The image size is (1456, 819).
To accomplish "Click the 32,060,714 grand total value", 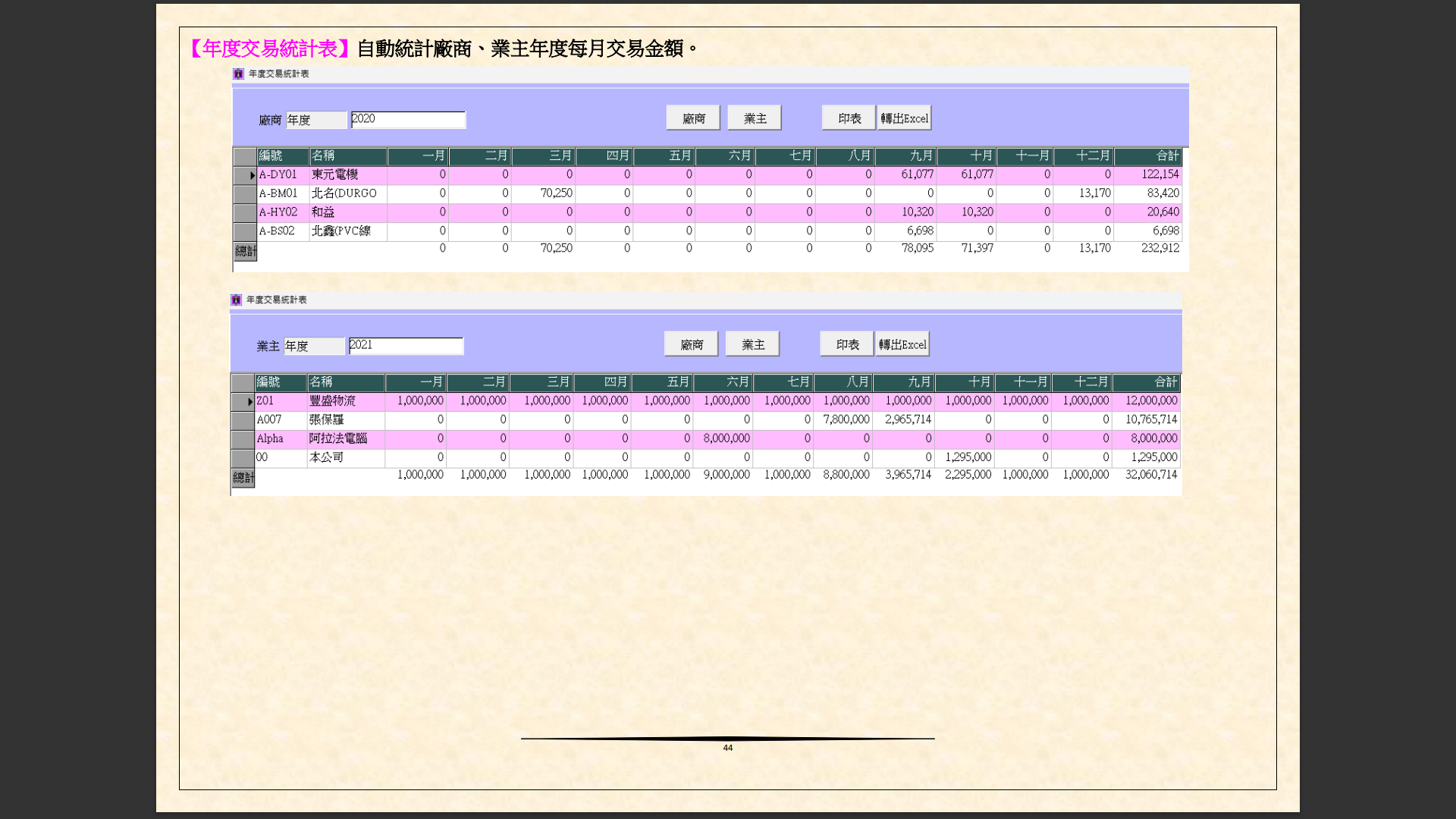I will coord(1151,475).
